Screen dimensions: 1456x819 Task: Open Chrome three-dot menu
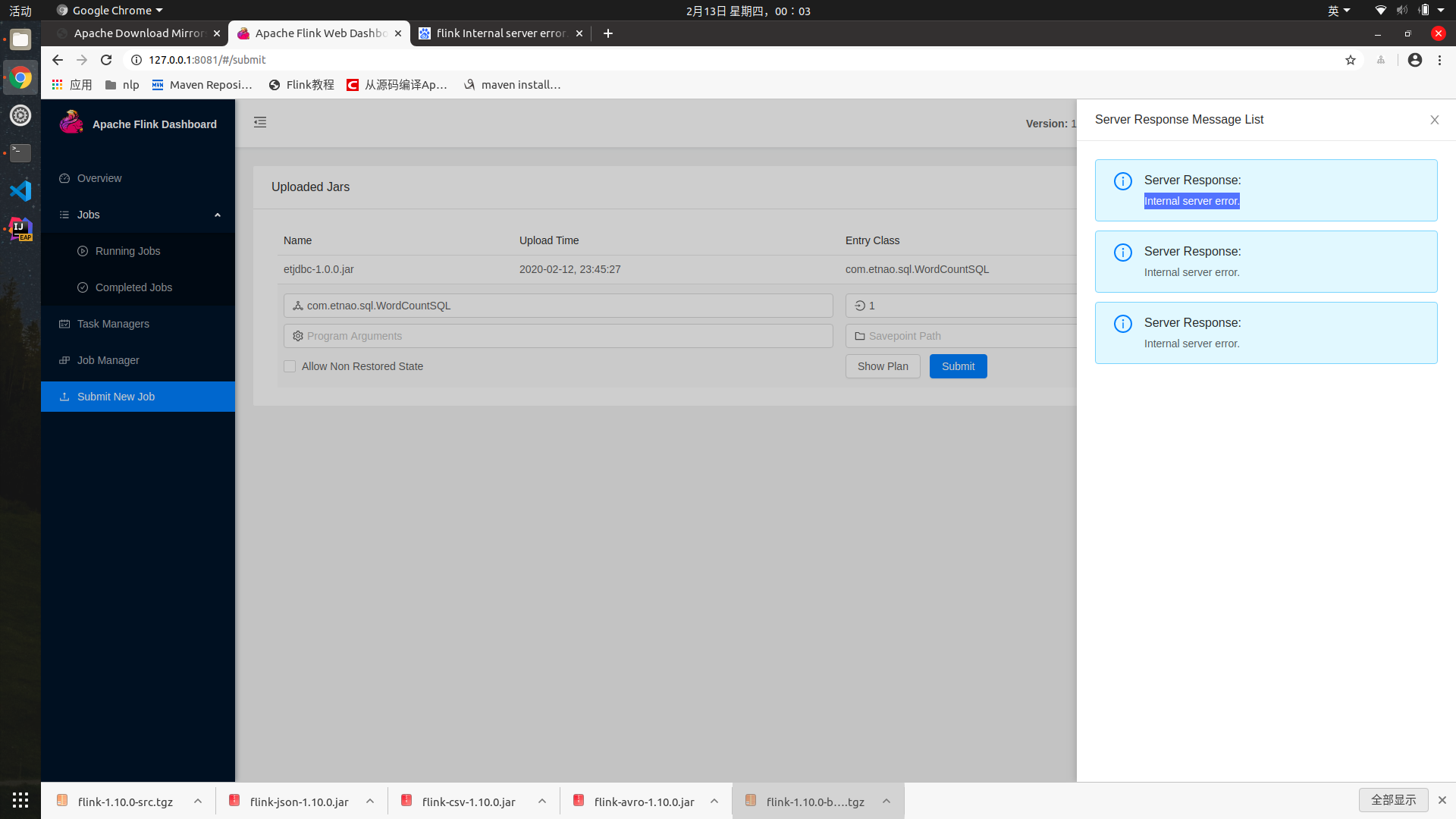click(x=1439, y=60)
